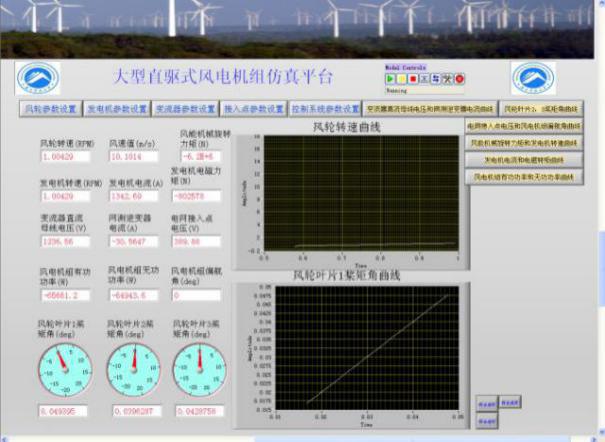The width and height of the screenshot is (605, 442).
Task: Click the tools icon in Model Controls
Action: (448, 78)
